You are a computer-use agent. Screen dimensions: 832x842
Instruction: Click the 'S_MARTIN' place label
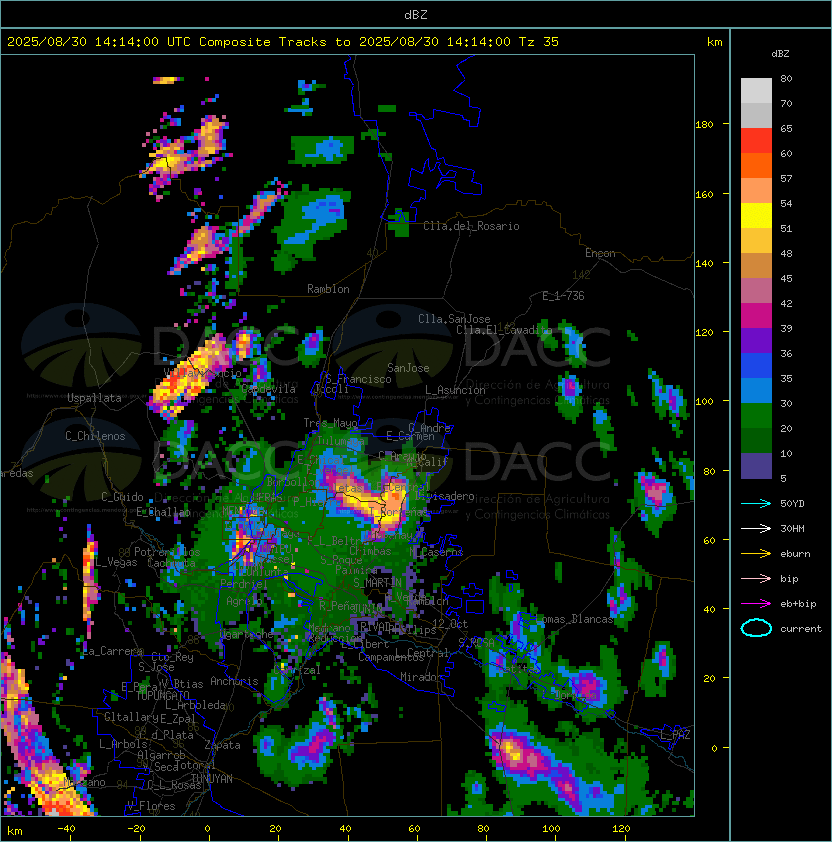point(378,583)
